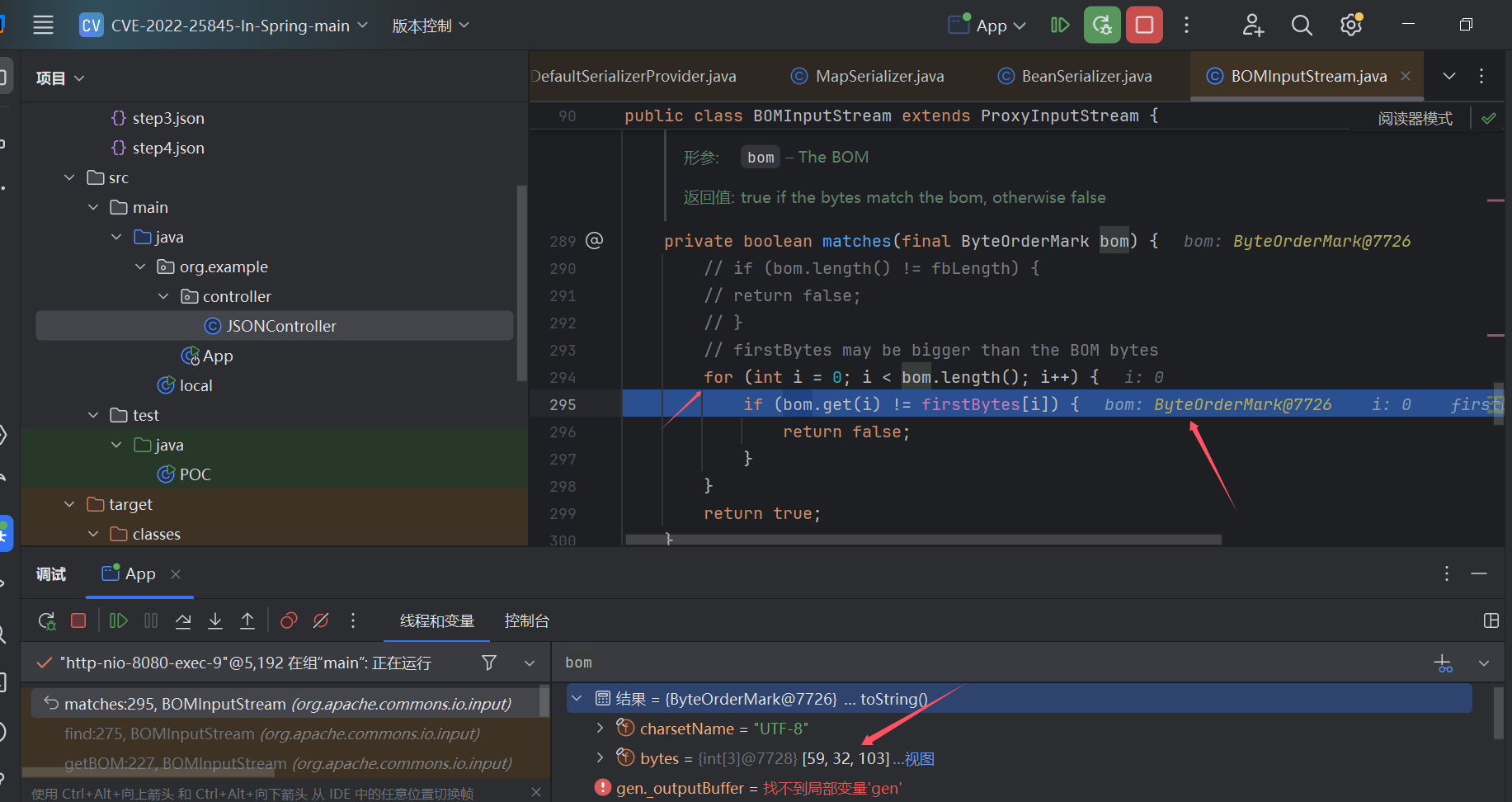The width and height of the screenshot is (1512, 802).
Task: Click the project tree vertical scrollbar
Action: point(521,283)
